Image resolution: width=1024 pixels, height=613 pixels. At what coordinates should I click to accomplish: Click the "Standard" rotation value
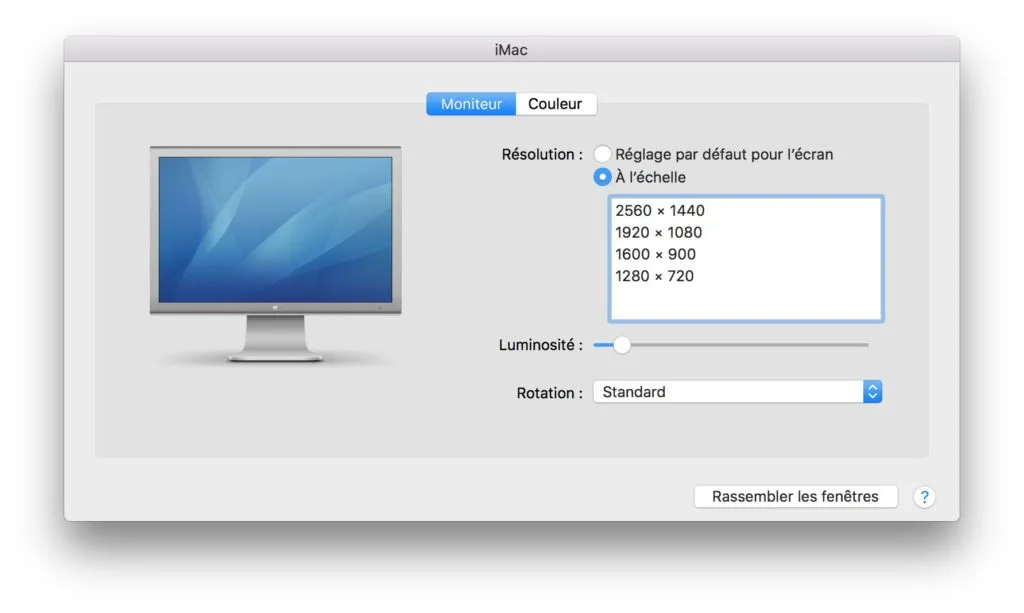(632, 392)
